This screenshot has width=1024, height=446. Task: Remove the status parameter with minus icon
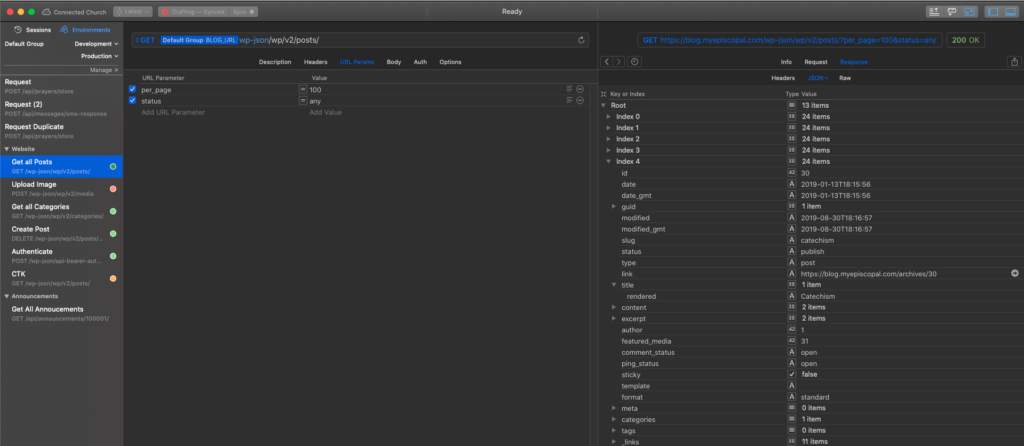(580, 100)
